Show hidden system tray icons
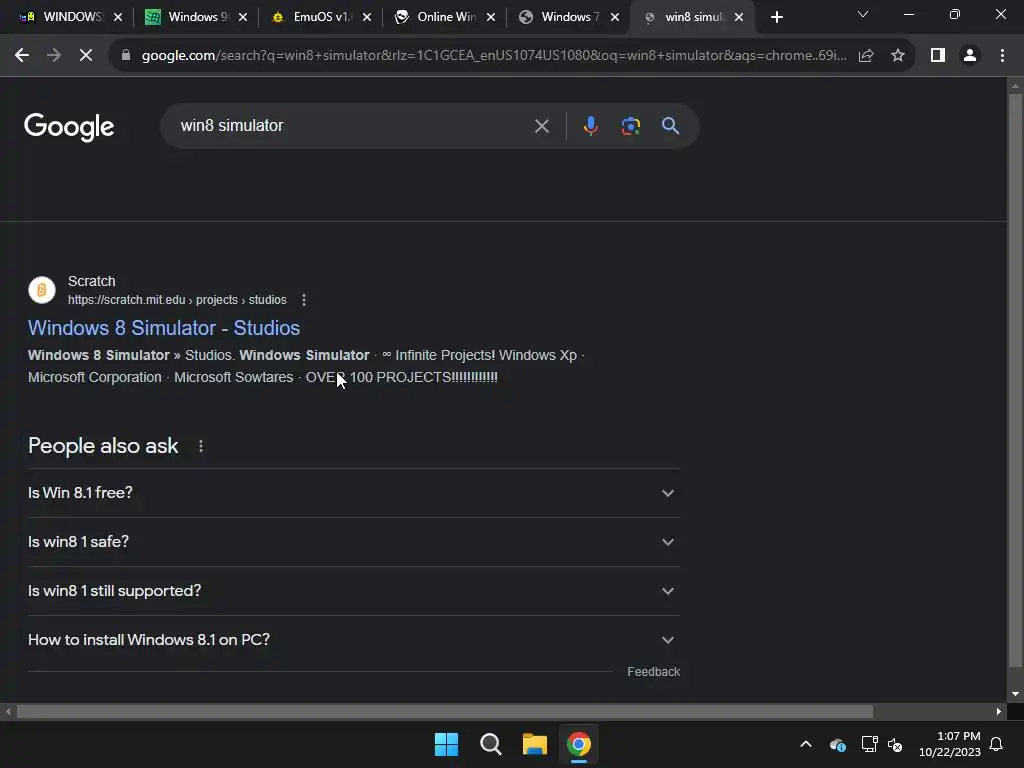The width and height of the screenshot is (1024, 768). point(806,744)
